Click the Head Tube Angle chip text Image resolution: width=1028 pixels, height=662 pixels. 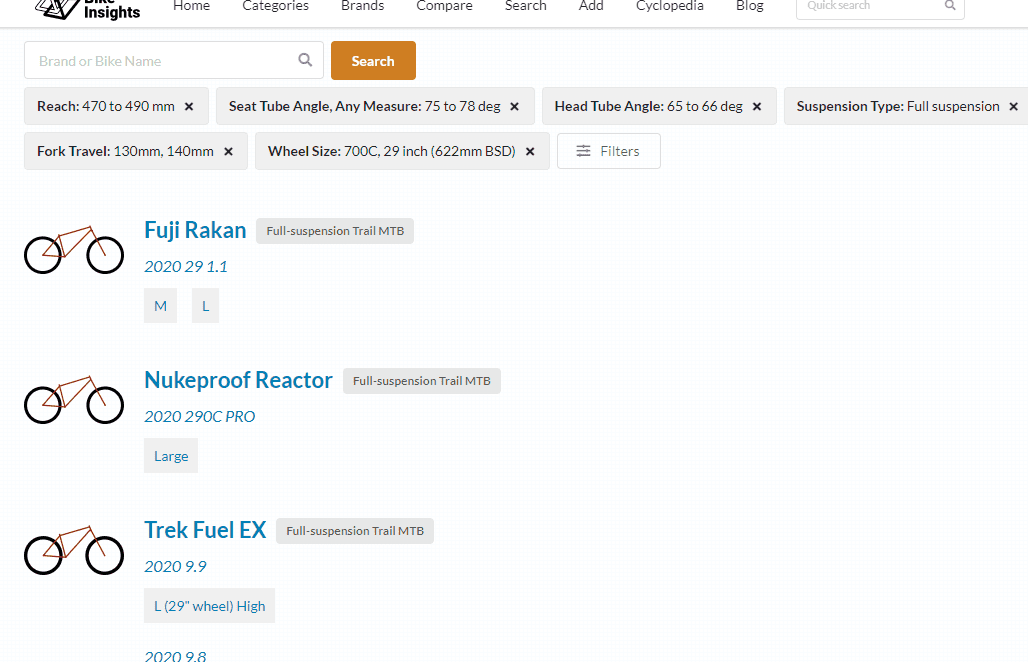648,106
